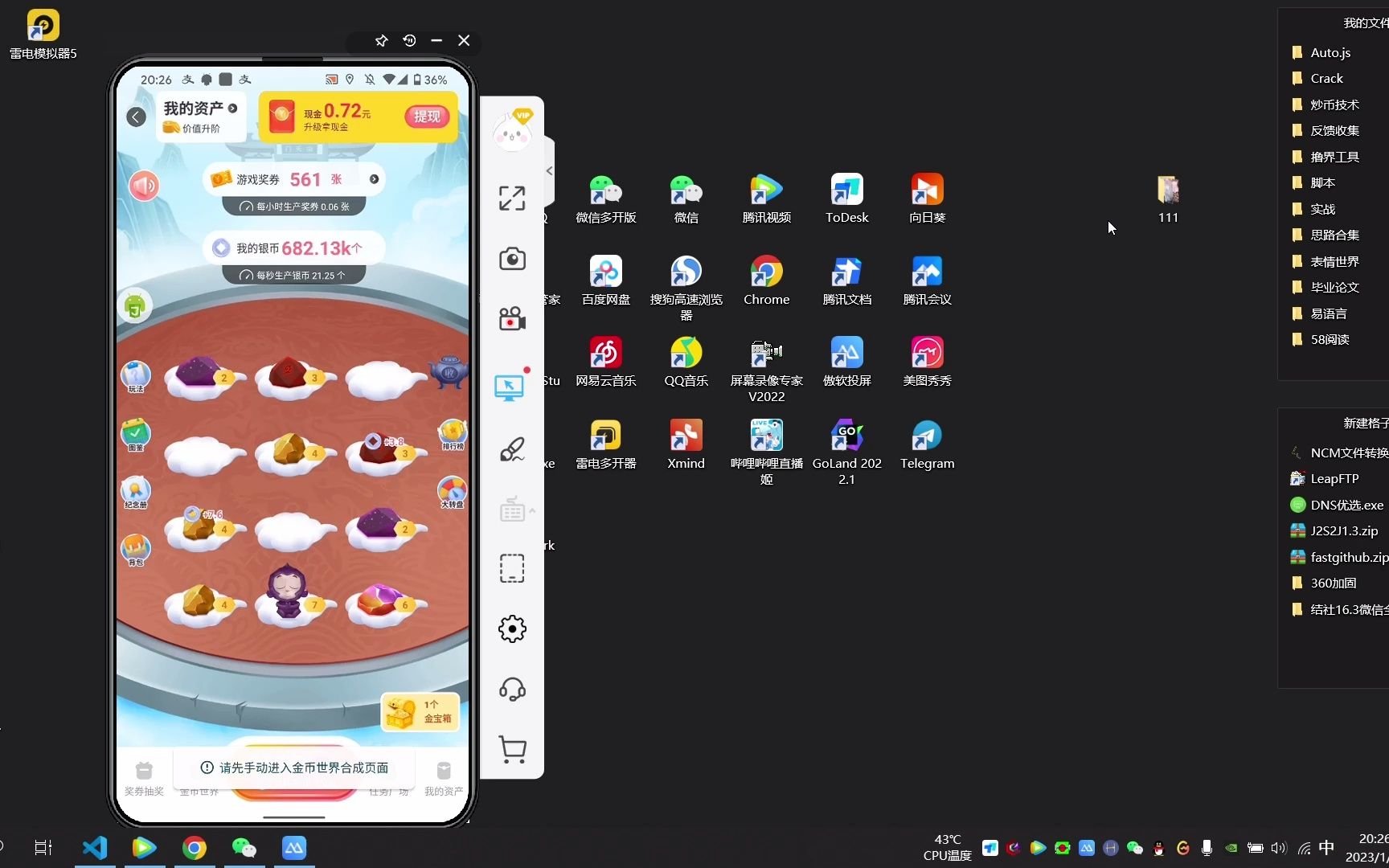Open the 背包 backpack icon

point(136,550)
